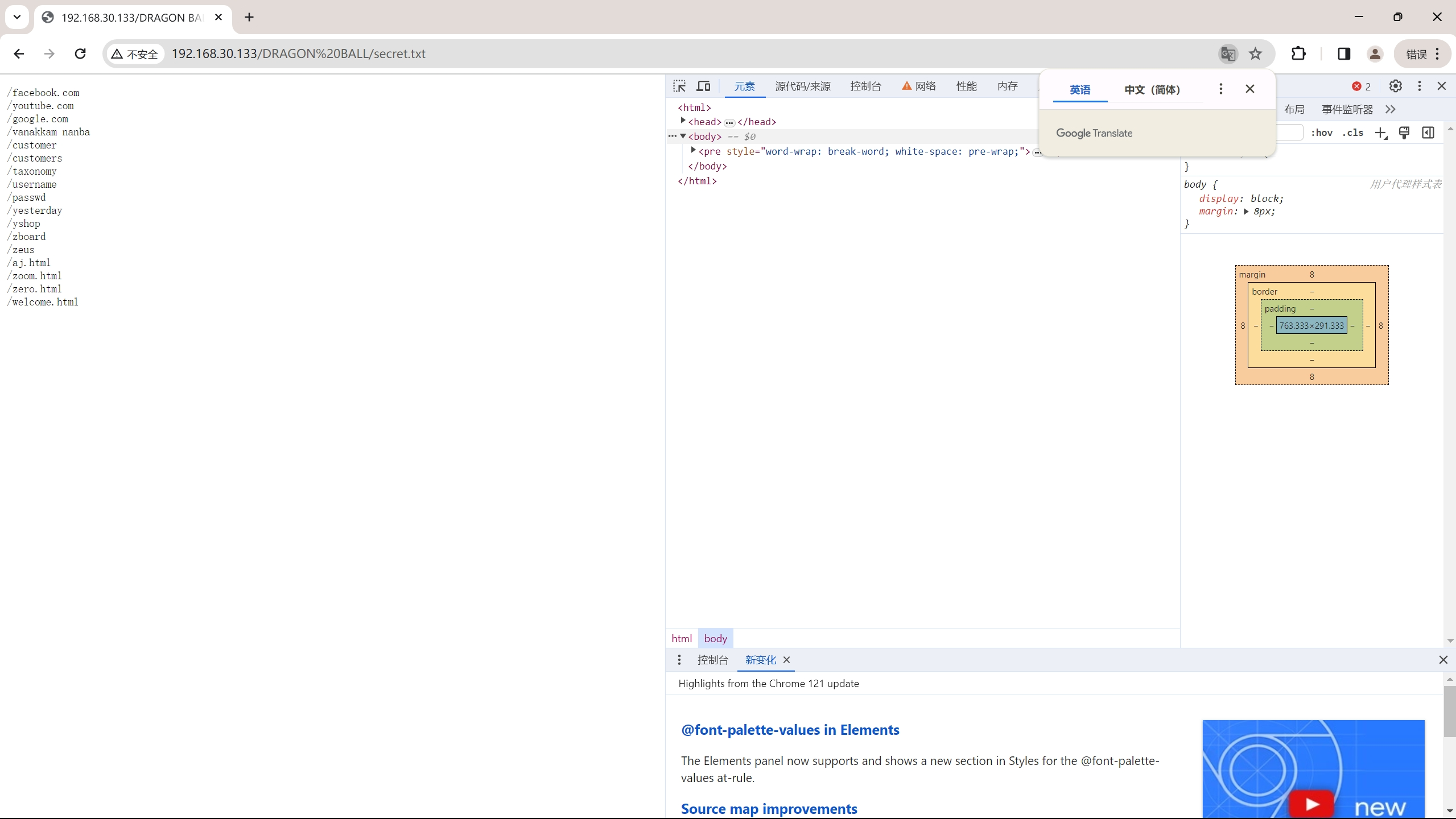The height and width of the screenshot is (819, 1456).
Task: Open DevTools settings gear
Action: point(1395,86)
